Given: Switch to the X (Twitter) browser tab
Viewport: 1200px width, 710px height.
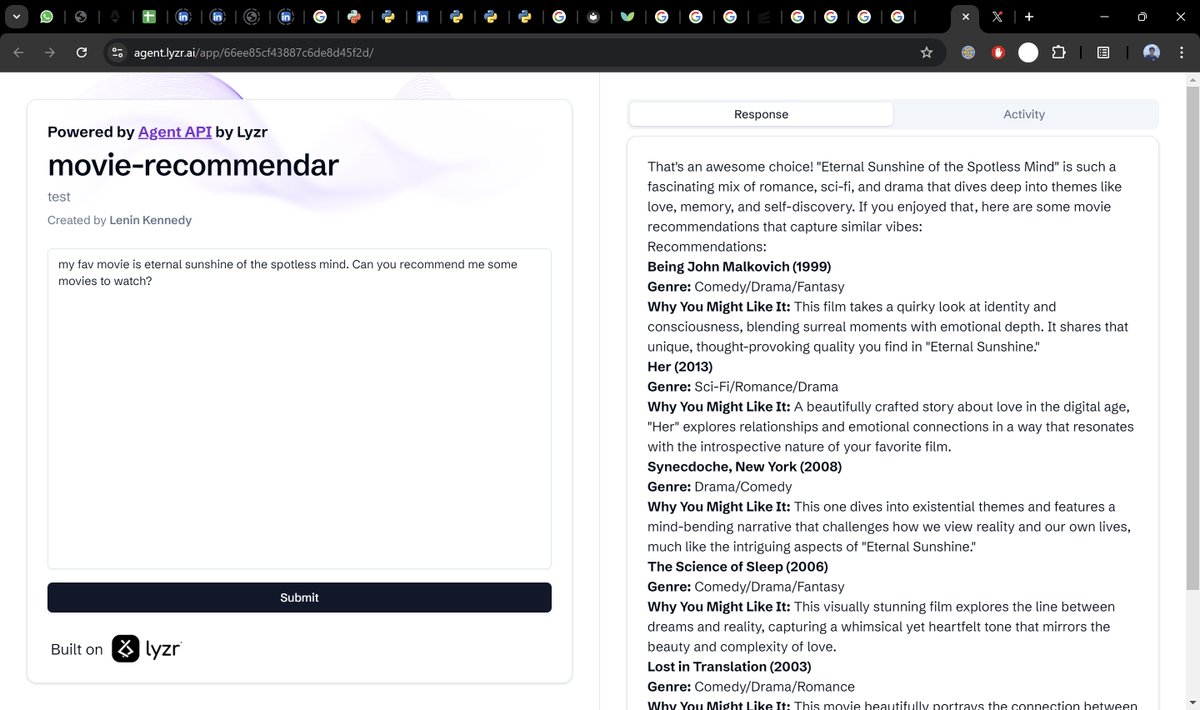Looking at the screenshot, I should coord(997,17).
